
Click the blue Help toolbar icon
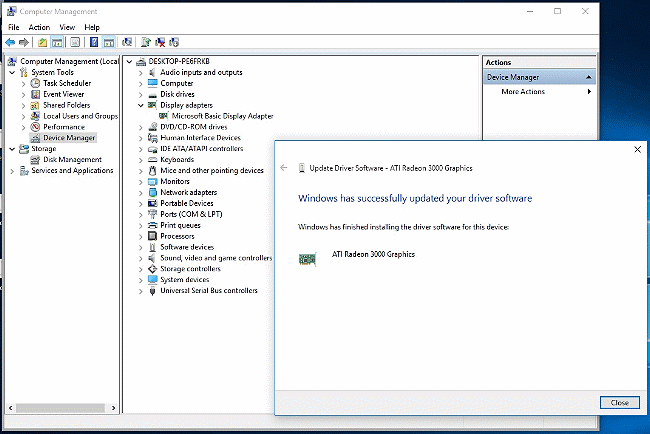(x=93, y=42)
